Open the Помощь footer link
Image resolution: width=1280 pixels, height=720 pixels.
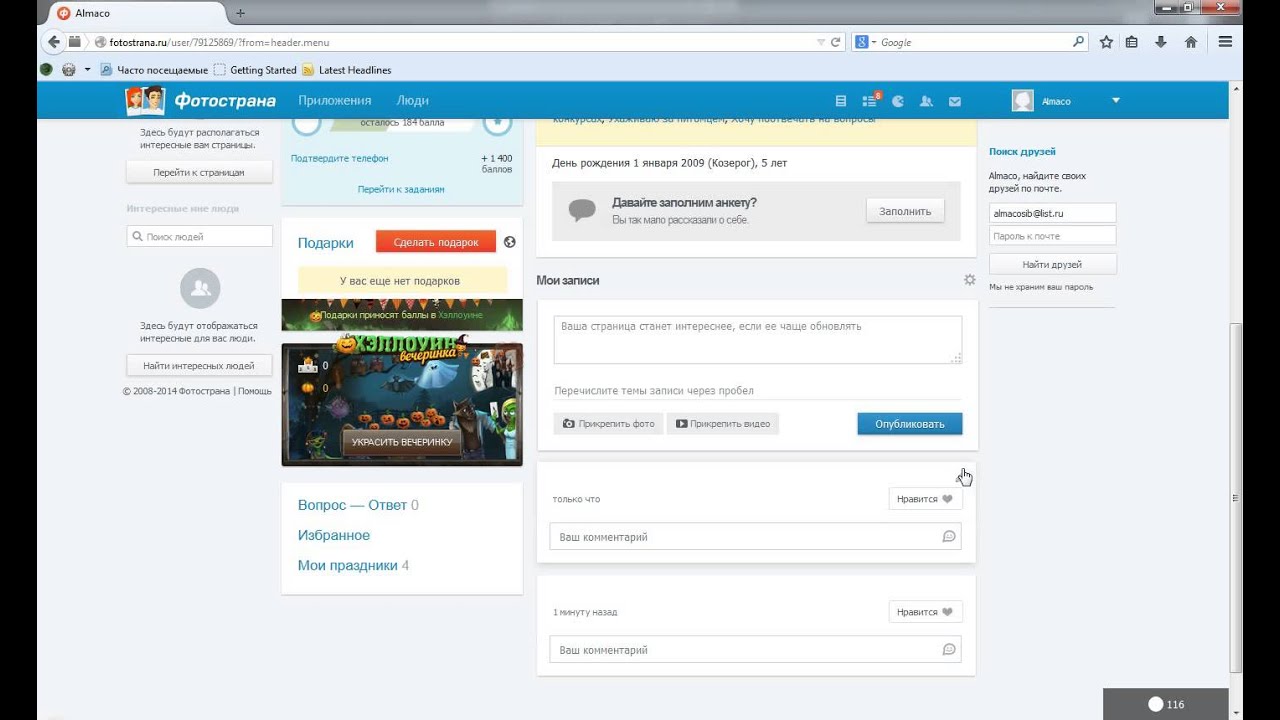click(x=255, y=391)
